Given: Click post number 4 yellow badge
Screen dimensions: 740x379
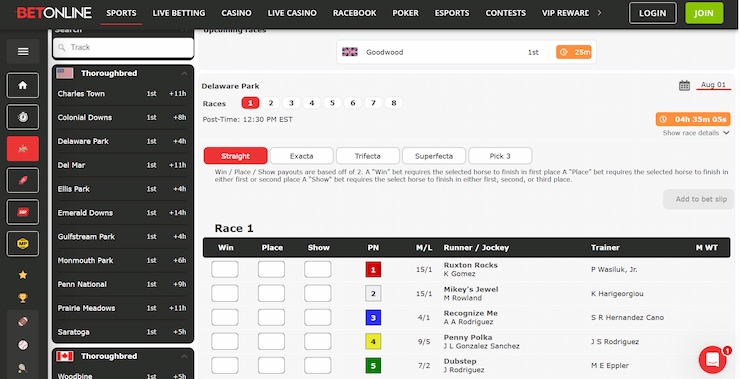Looking at the screenshot, I should [x=373, y=342].
